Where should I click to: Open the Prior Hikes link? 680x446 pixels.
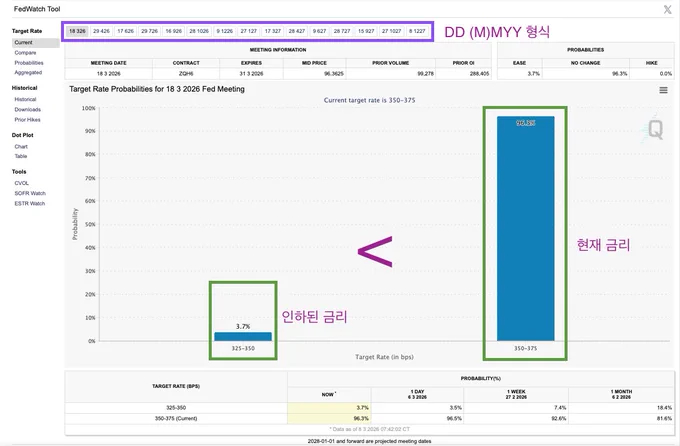tap(27, 120)
